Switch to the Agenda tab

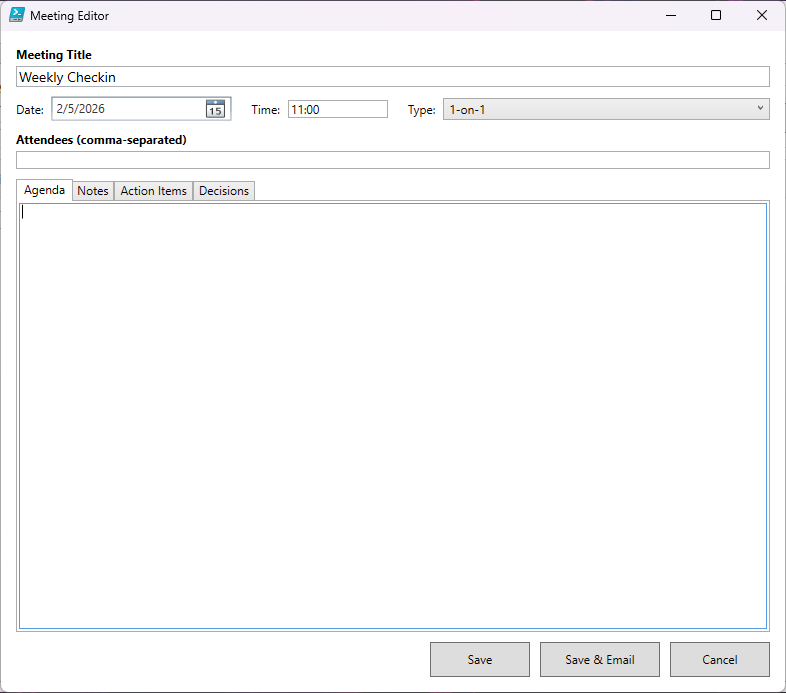click(x=44, y=190)
